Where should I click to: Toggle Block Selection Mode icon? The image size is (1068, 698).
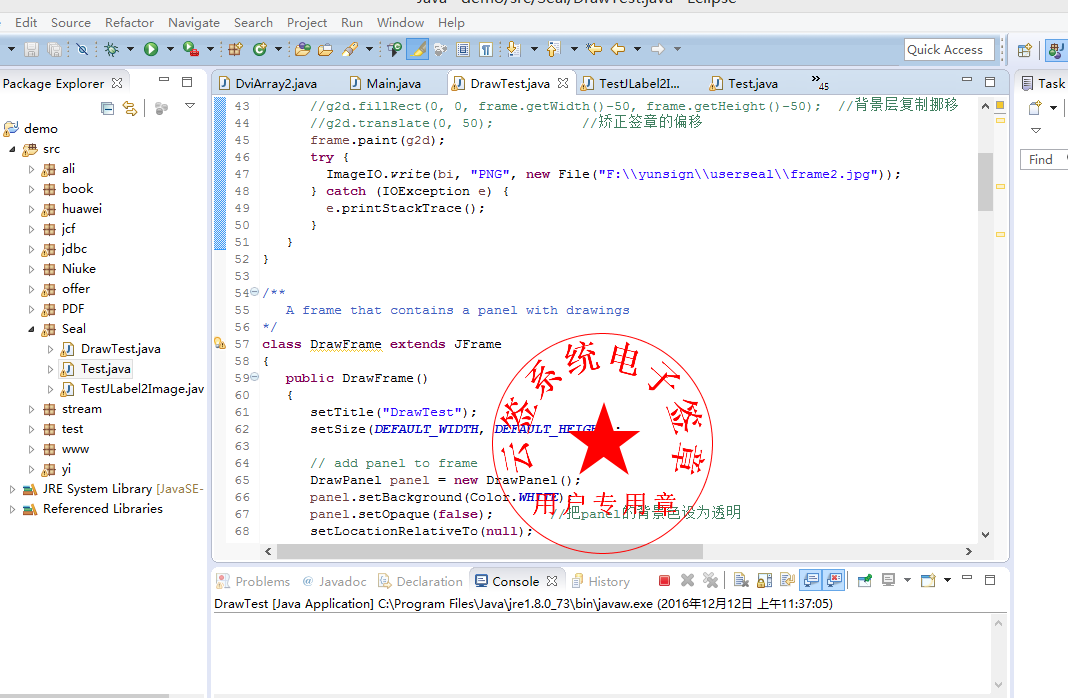pyautogui.click(x=463, y=49)
